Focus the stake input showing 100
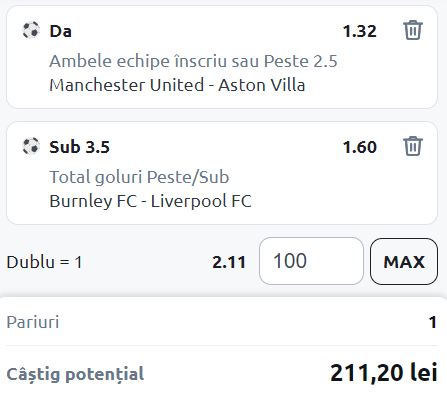Image resolution: width=447 pixels, height=395 pixels. [311, 261]
